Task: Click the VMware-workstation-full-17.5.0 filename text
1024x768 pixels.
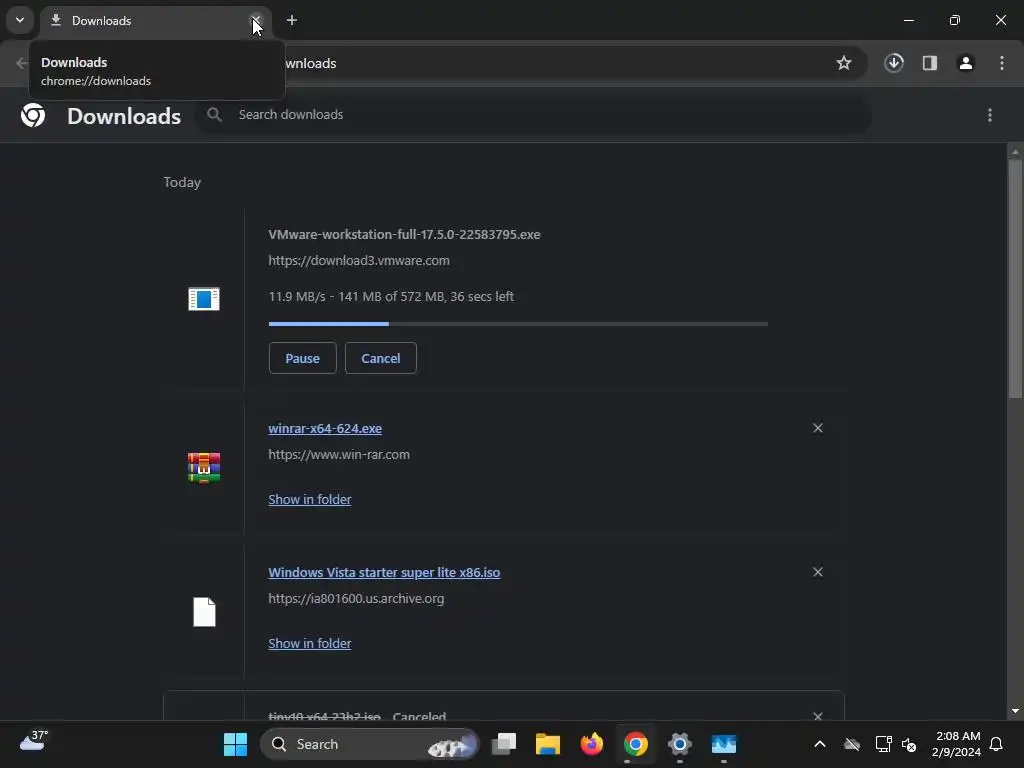Action: point(404,234)
